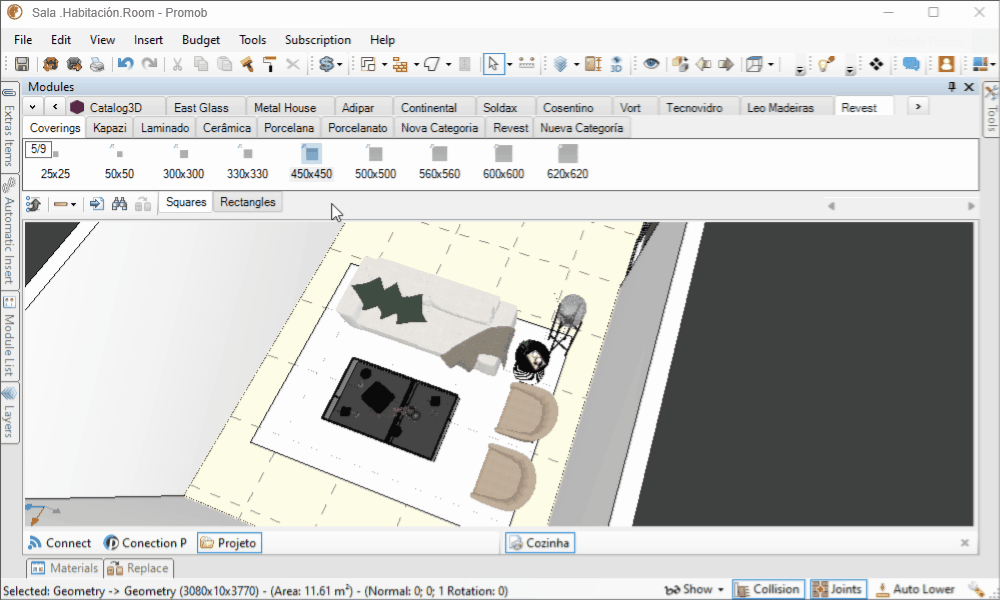This screenshot has height=600, width=1000.
Task: Open the Insert menu
Action: coord(148,40)
